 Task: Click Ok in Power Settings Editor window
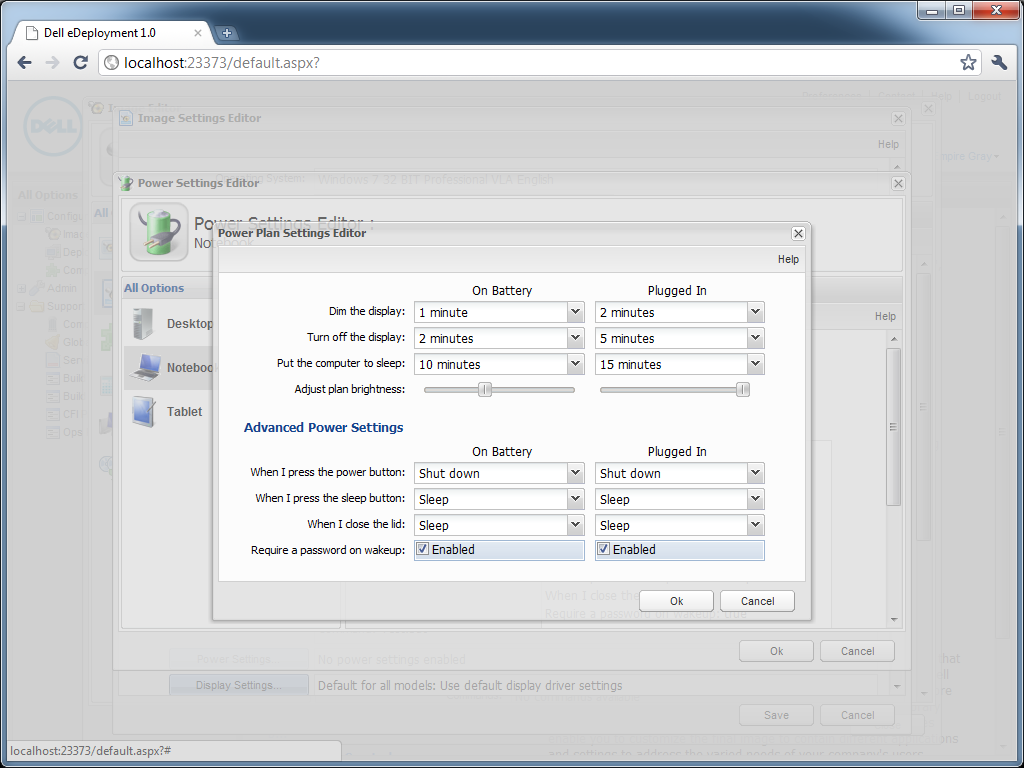pos(776,651)
